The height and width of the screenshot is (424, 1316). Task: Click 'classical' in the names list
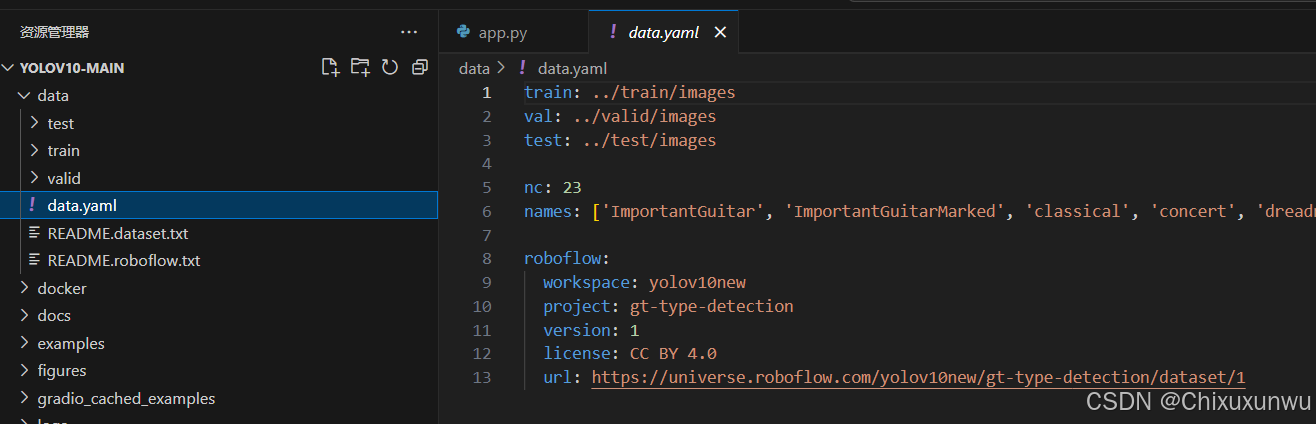(x=1079, y=211)
